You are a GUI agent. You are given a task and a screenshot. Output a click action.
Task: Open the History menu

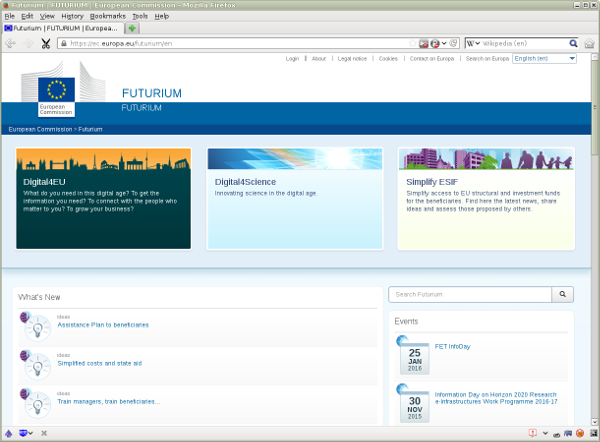(72, 16)
